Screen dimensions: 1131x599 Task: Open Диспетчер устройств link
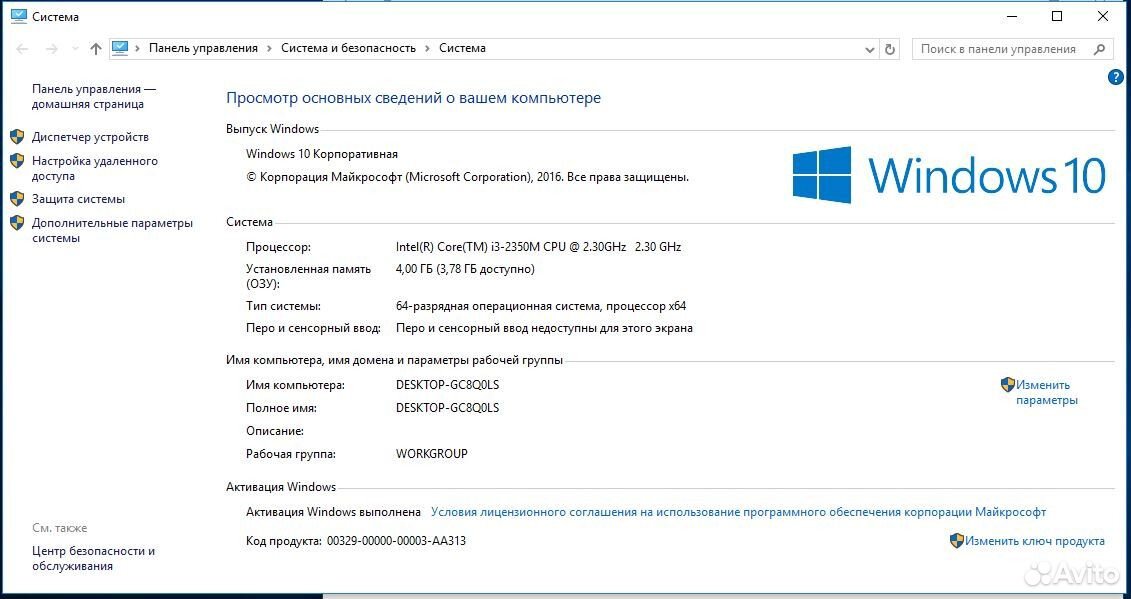90,137
